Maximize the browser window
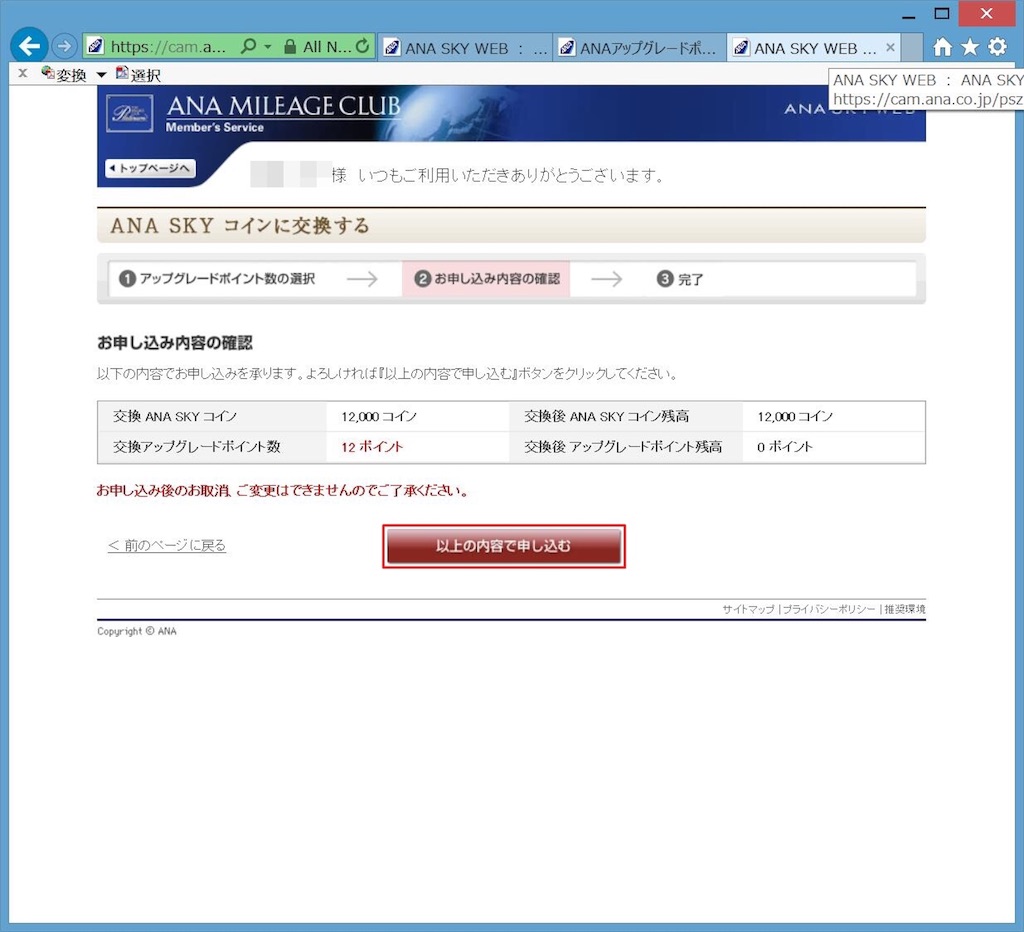The height and width of the screenshot is (932, 1024). coord(942,14)
